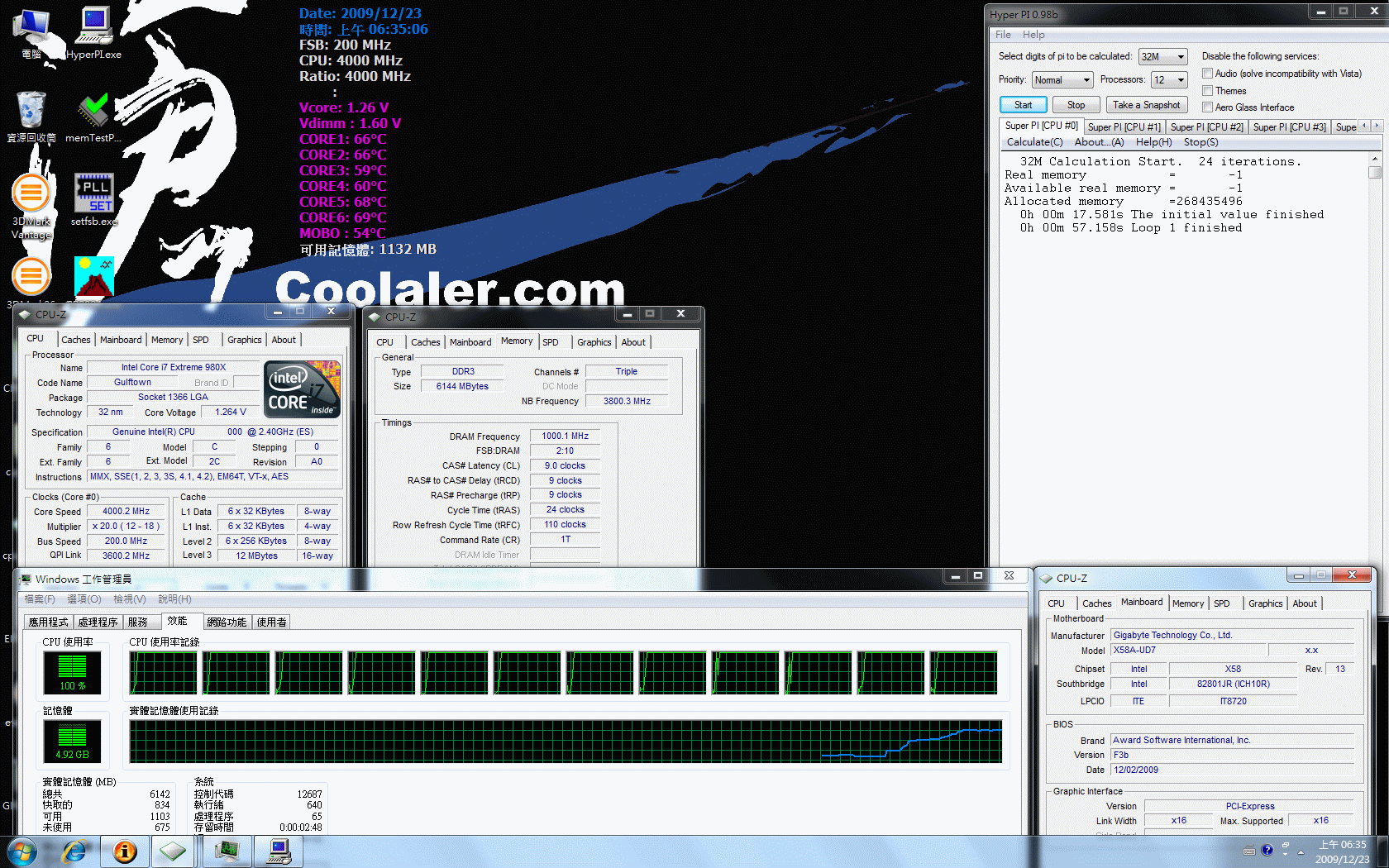
Task: Switch to CPU-Z green chip taskbar icon
Action: click(173, 851)
